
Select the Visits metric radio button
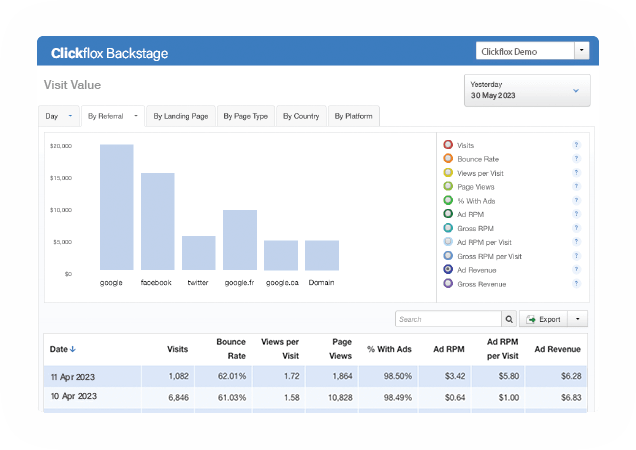pyautogui.click(x=447, y=145)
